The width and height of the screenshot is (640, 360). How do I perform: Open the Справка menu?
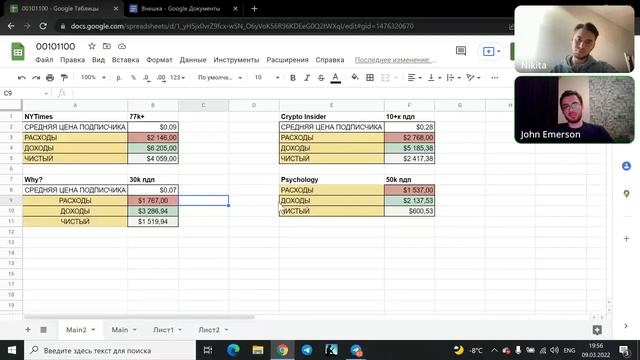coord(330,60)
